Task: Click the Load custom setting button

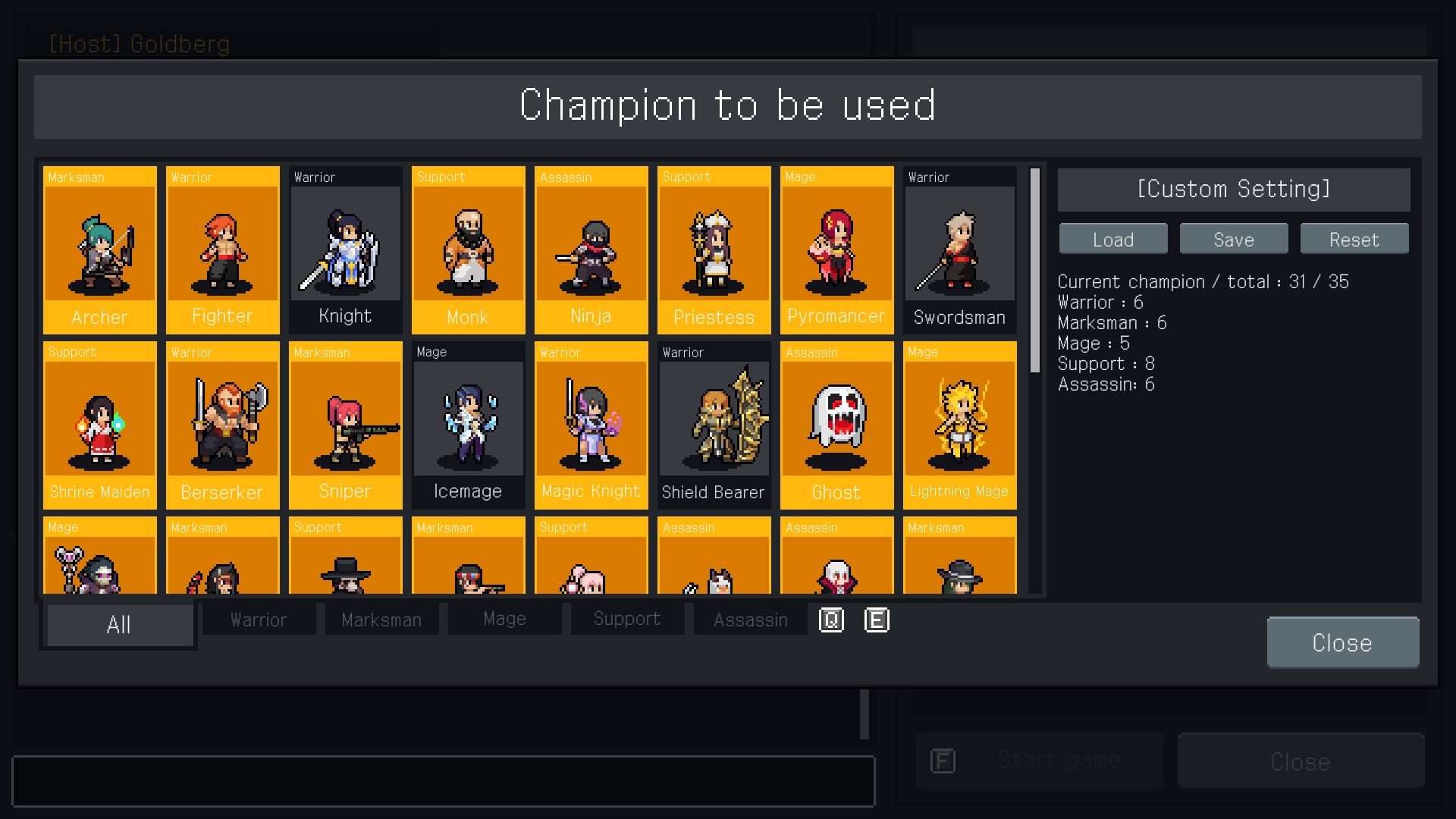Action: pos(1113,240)
